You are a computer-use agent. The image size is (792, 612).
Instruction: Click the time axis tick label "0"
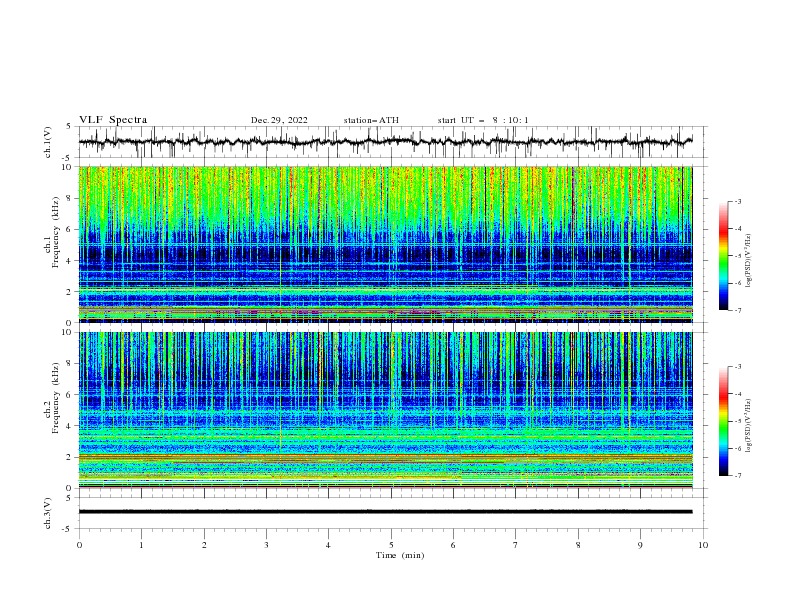point(79,545)
